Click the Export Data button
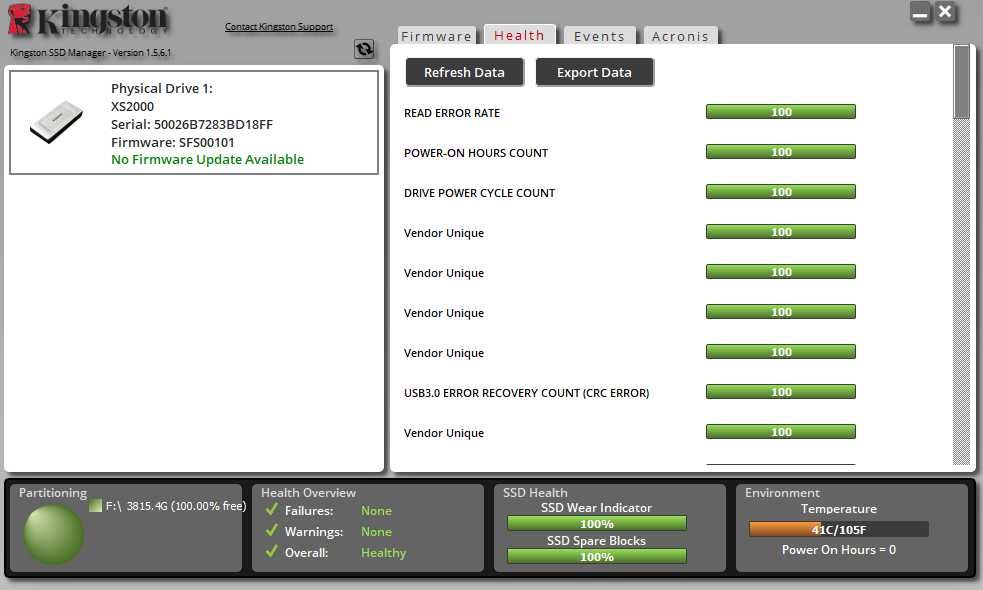 click(594, 72)
